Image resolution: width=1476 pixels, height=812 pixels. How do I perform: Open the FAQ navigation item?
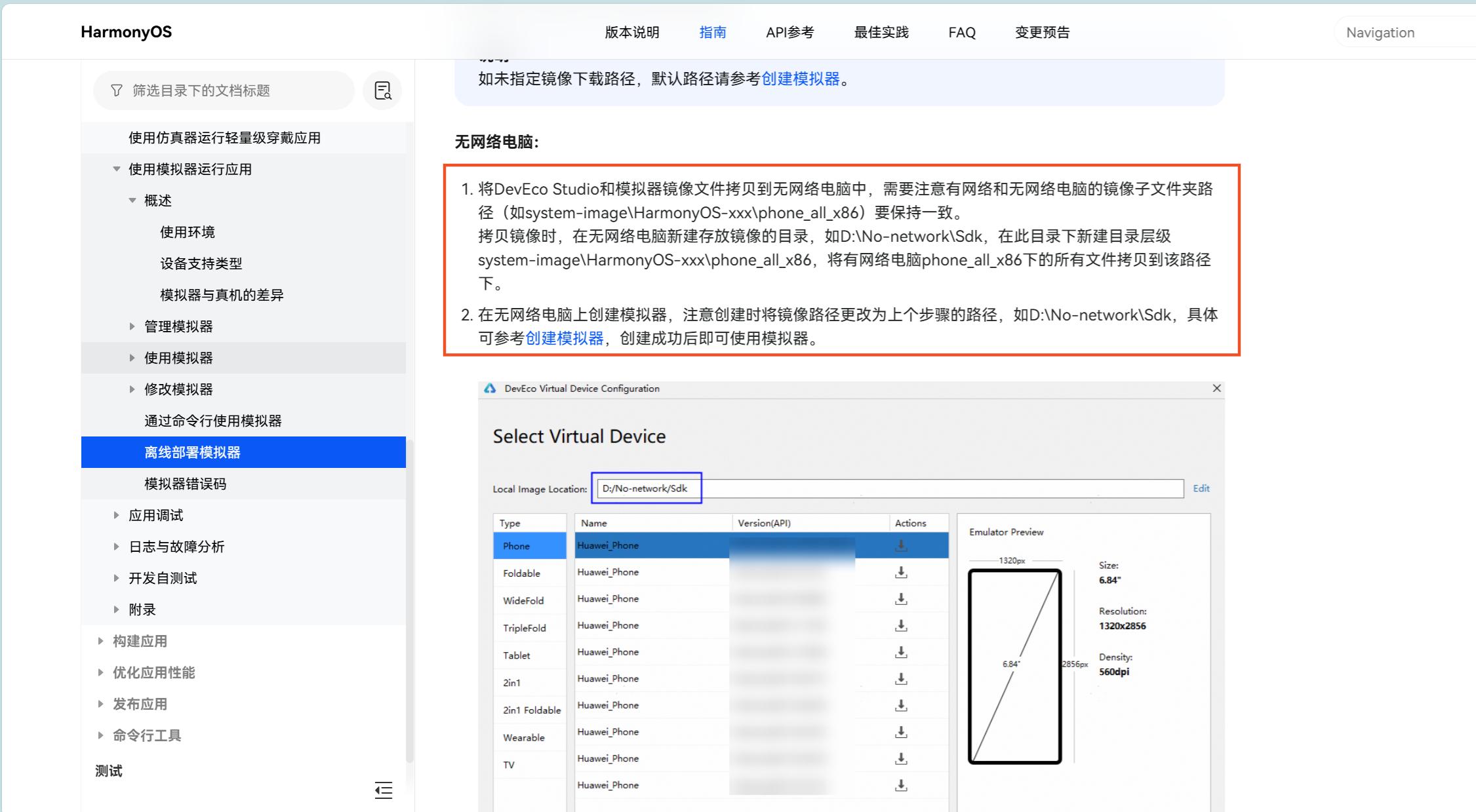tap(961, 32)
